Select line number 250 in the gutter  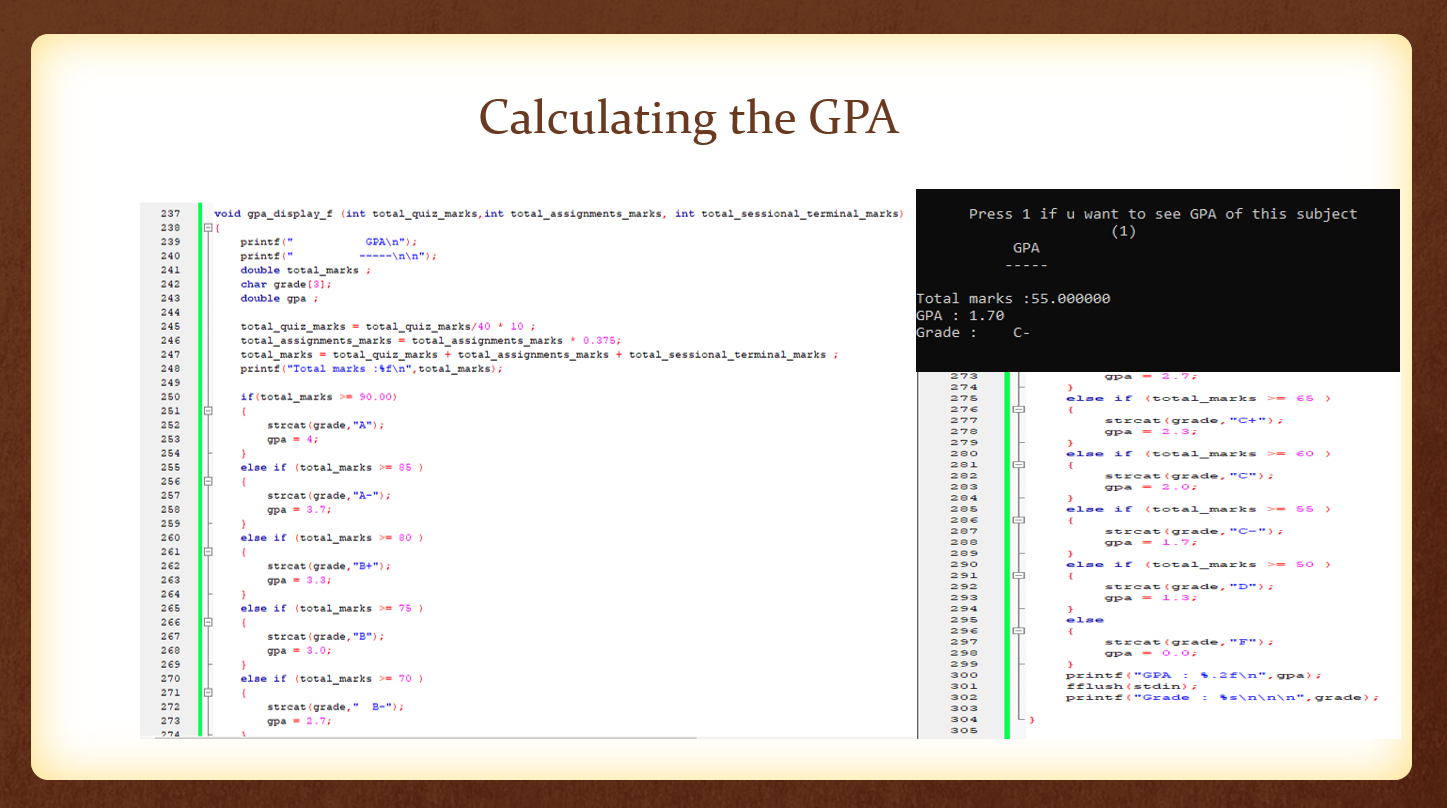pos(170,396)
